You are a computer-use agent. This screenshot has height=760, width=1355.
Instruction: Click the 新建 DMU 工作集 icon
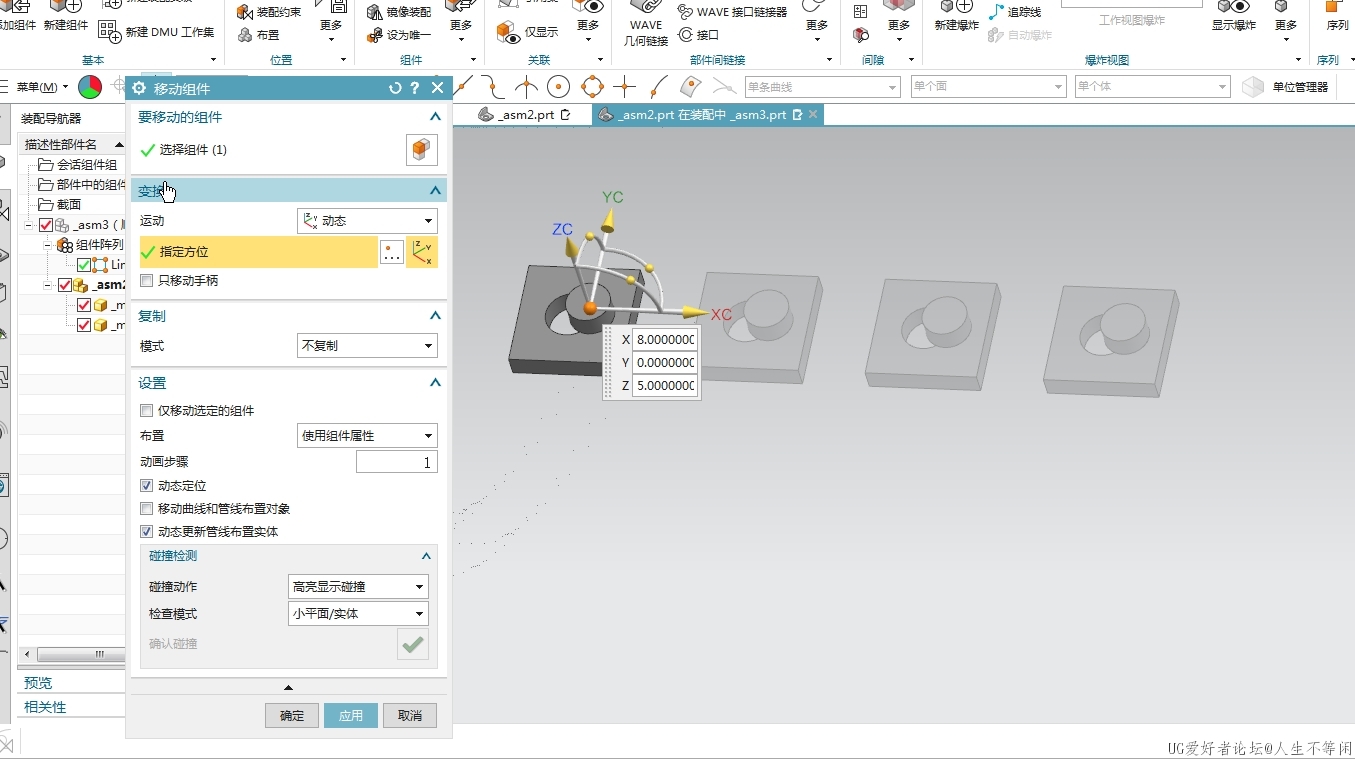[x=109, y=32]
